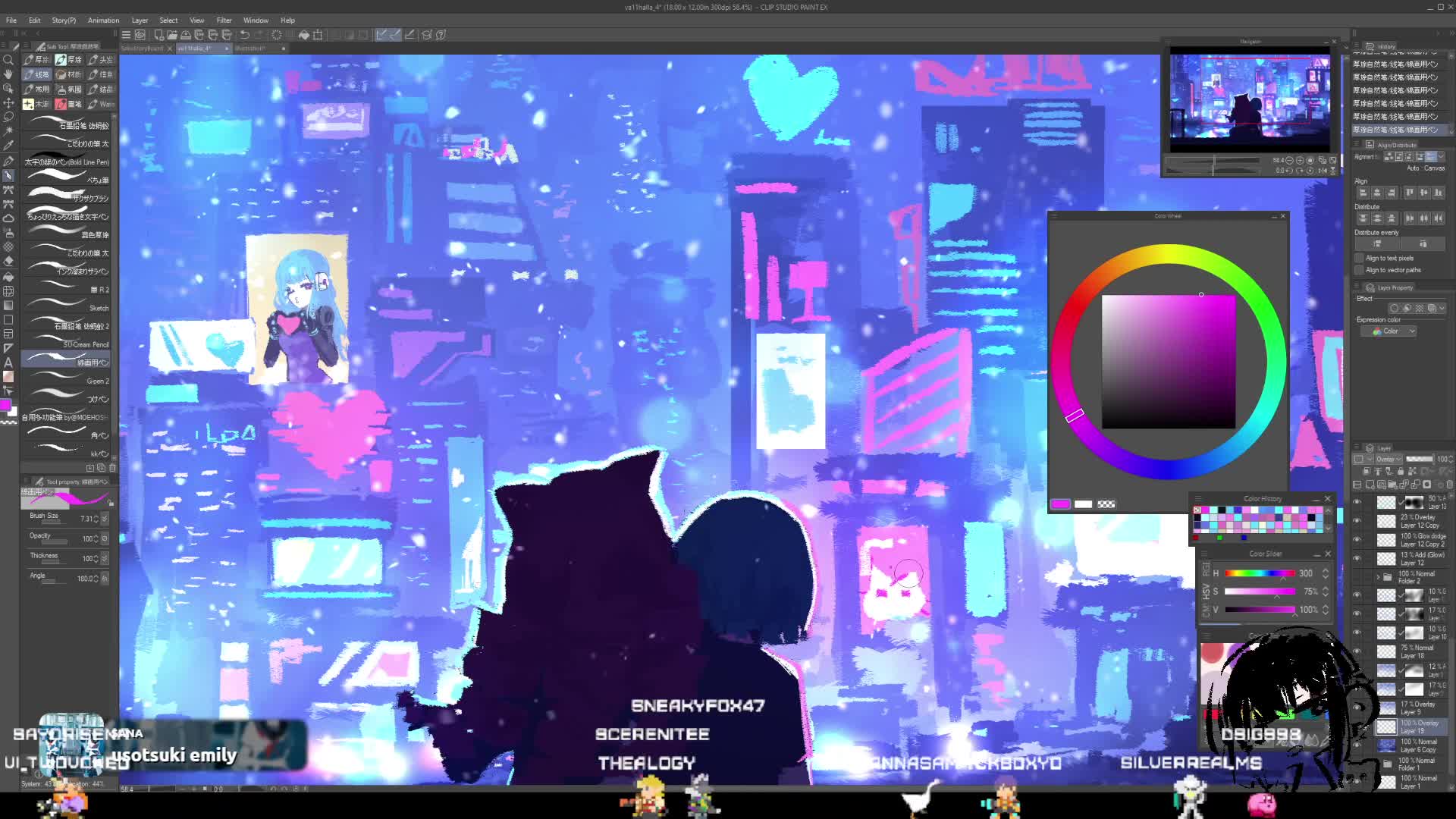Open the Animation menu

[103, 20]
